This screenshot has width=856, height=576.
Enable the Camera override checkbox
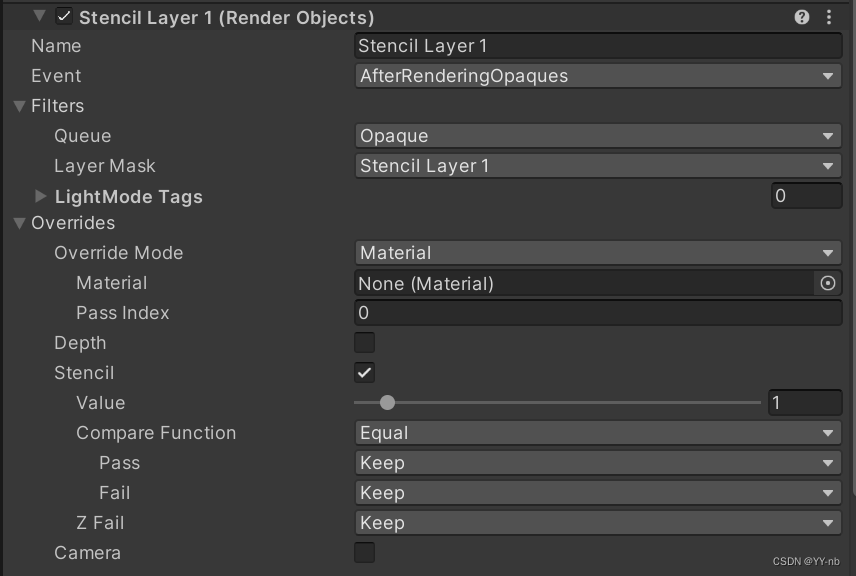click(365, 553)
